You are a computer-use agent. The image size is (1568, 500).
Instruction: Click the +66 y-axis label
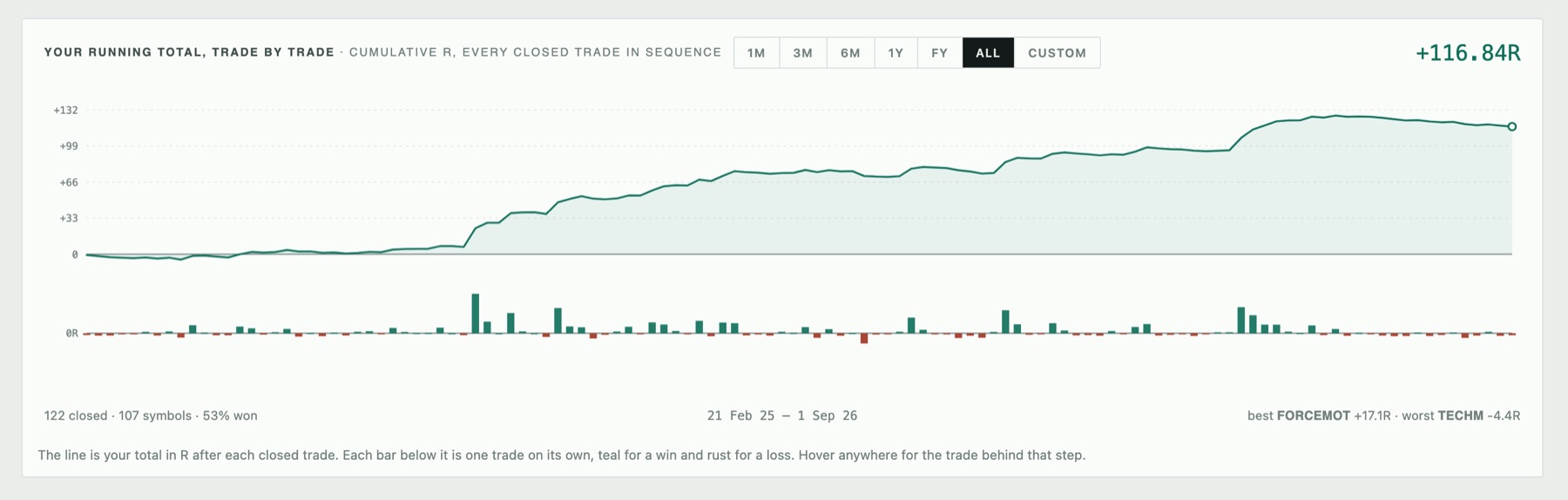pos(68,183)
